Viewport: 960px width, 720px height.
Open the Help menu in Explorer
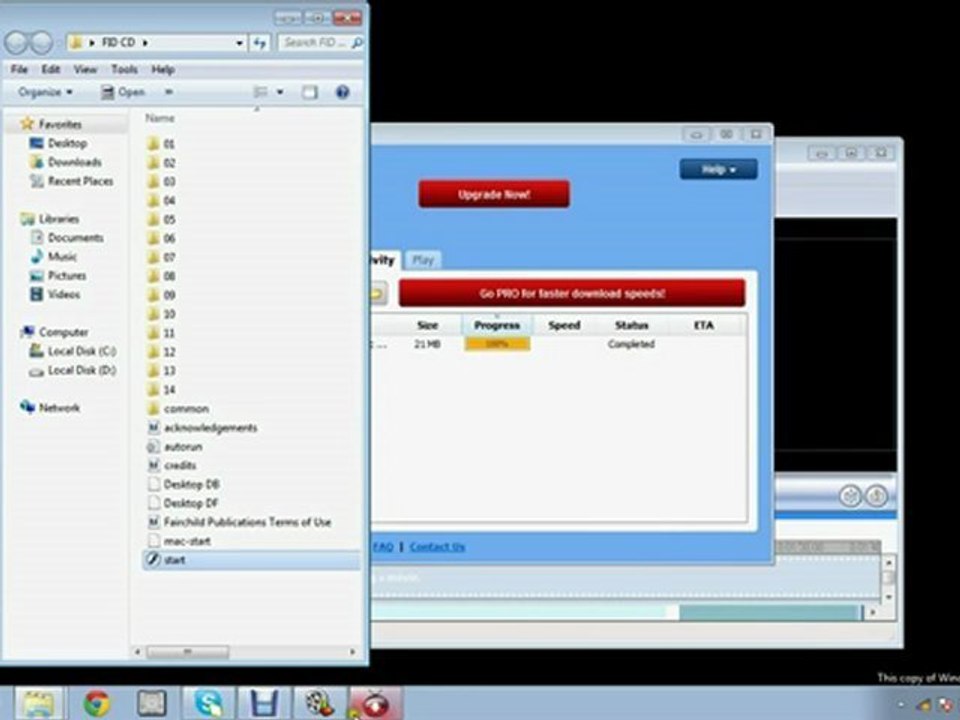[163, 70]
